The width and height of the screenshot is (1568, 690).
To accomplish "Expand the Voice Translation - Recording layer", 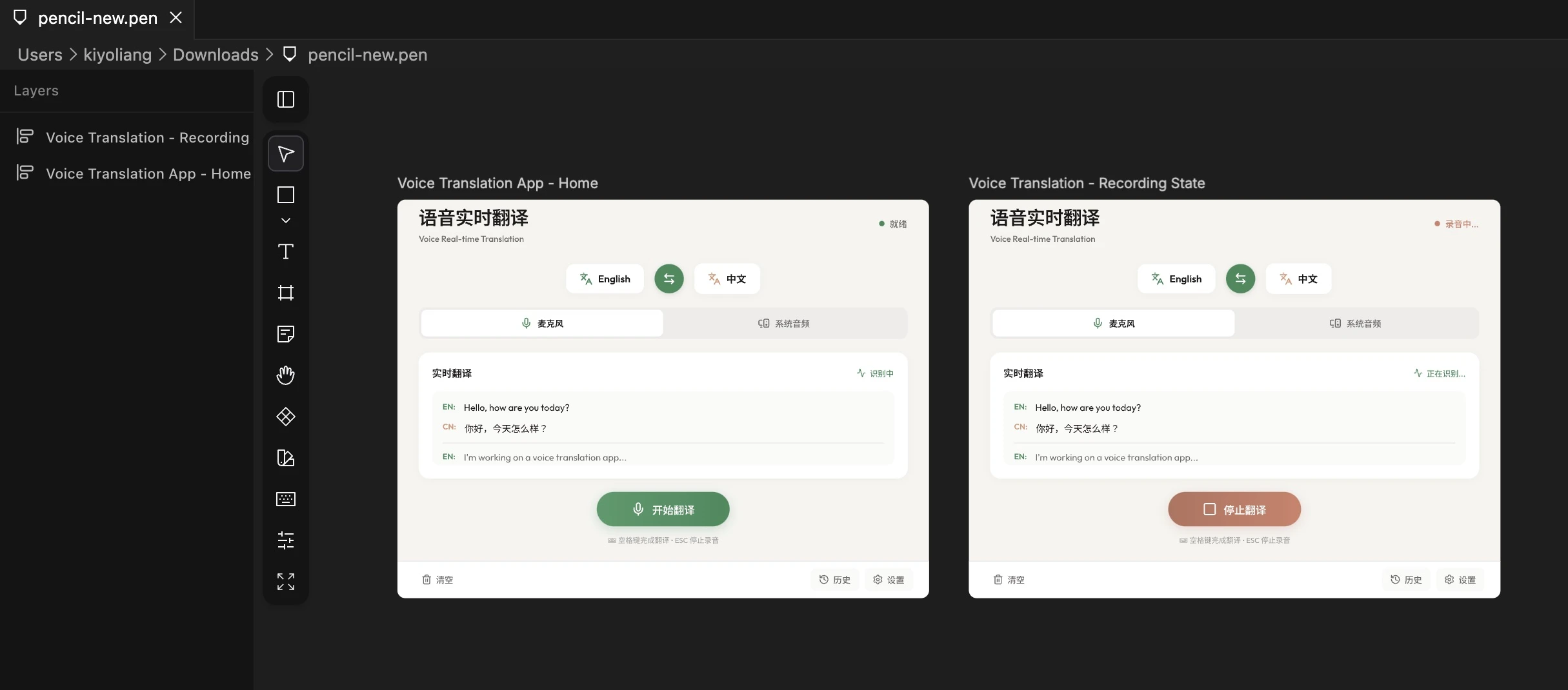I will click(23, 136).
